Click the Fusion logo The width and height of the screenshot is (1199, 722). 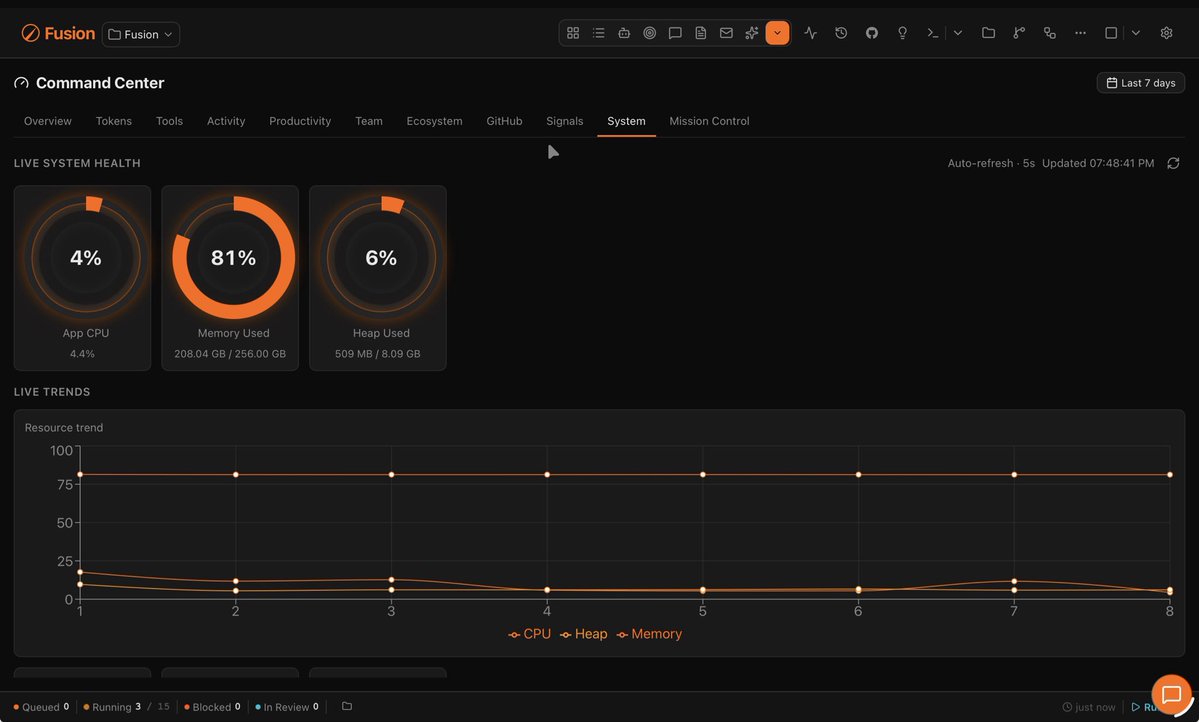(58, 34)
